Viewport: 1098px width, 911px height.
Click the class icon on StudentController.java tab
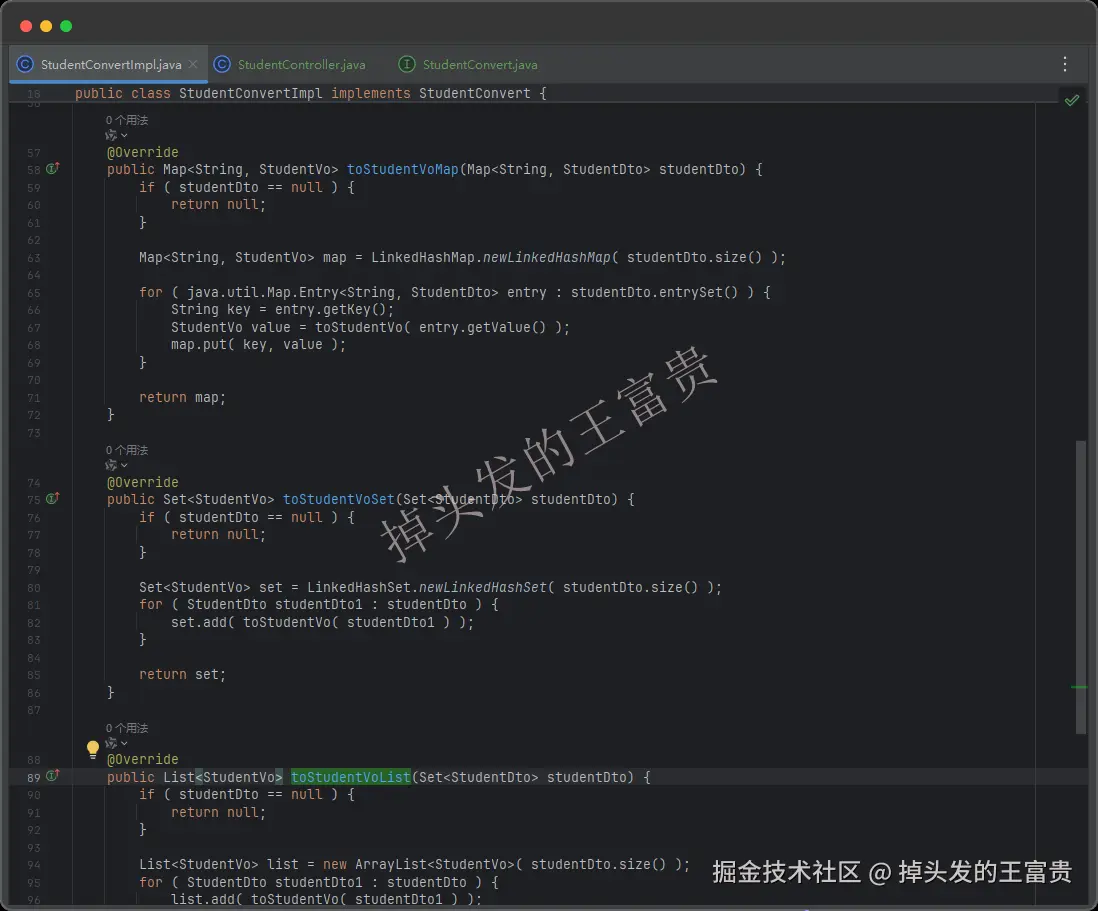point(222,64)
